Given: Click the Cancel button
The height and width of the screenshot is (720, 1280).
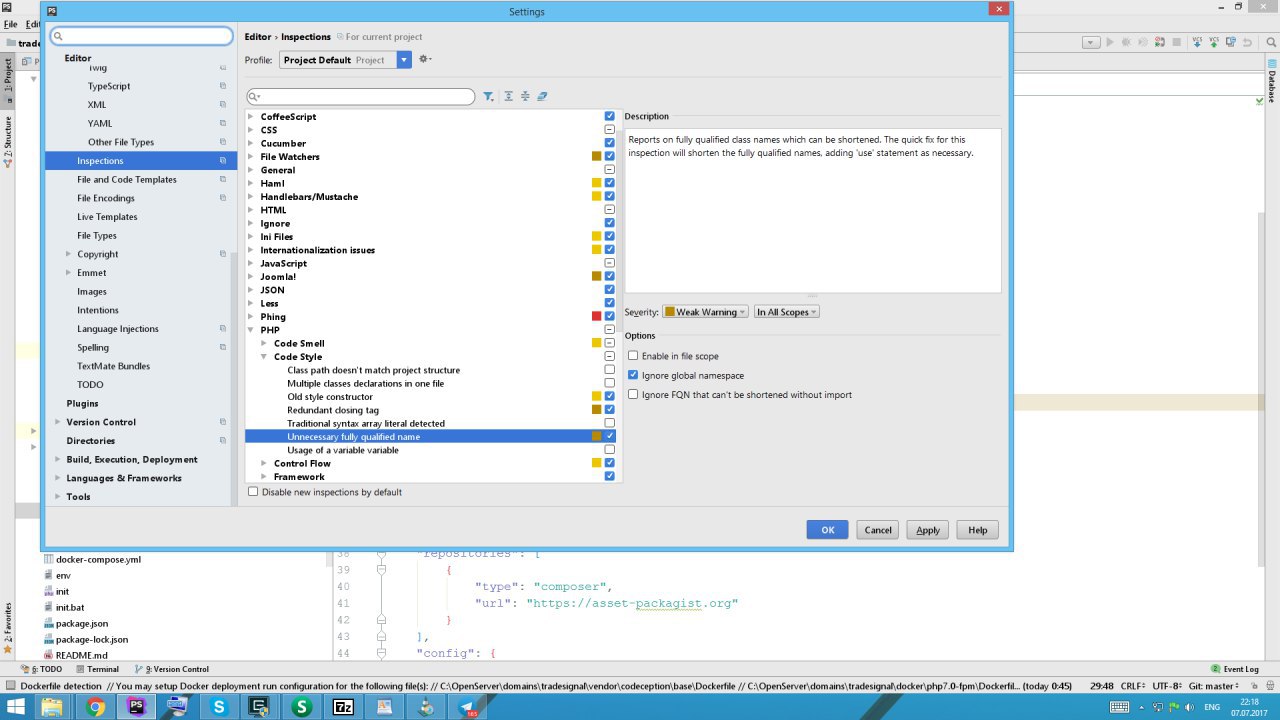Looking at the screenshot, I should click(878, 530).
